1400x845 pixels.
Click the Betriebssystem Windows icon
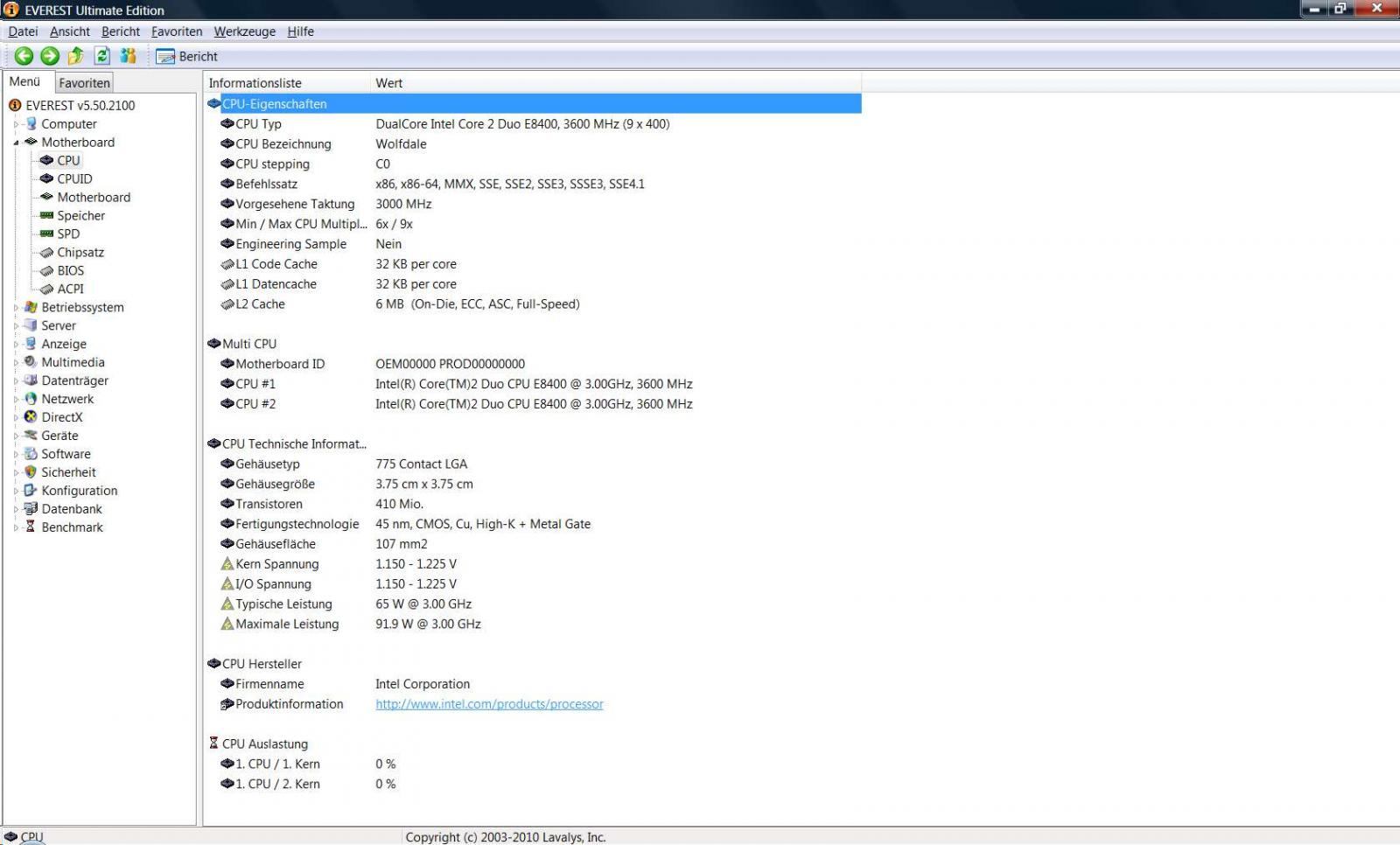(x=31, y=307)
